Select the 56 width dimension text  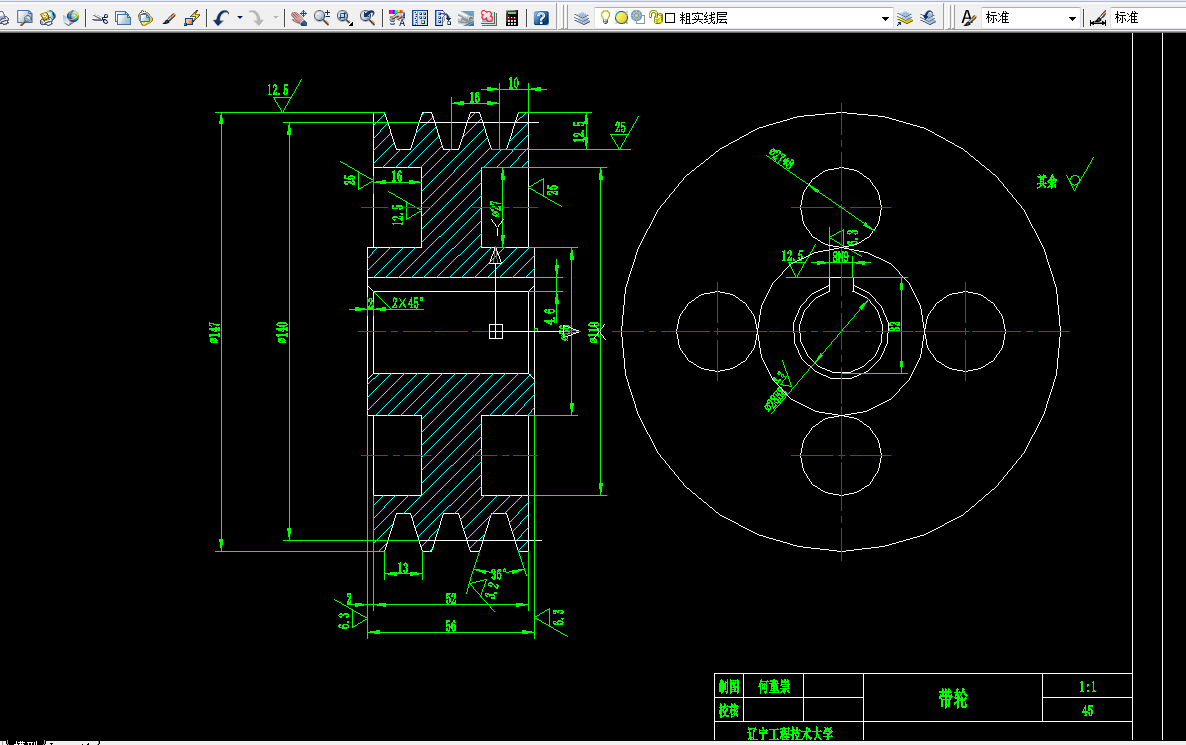(x=451, y=625)
